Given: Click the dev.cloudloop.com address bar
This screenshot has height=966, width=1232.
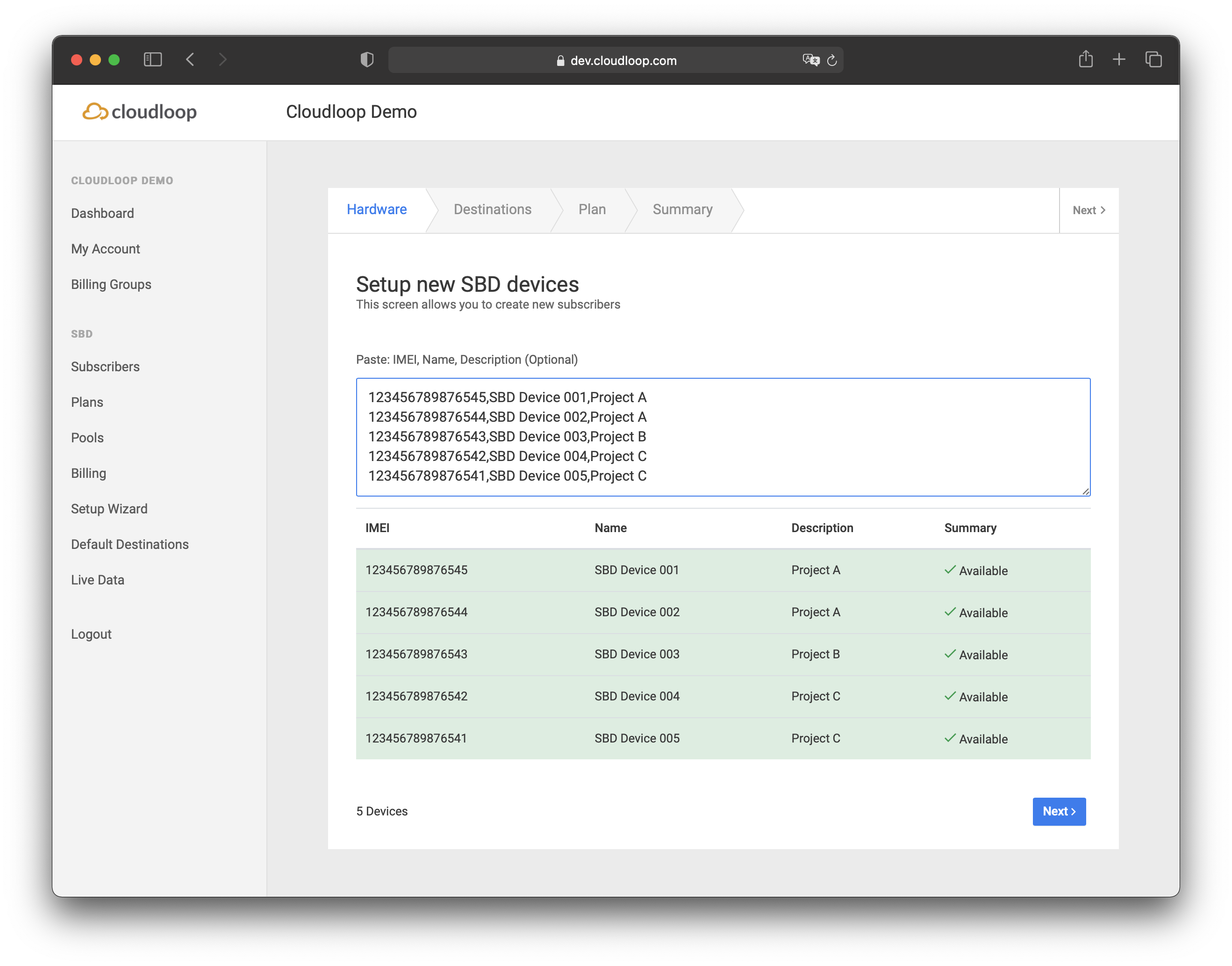Looking at the screenshot, I should tap(622, 60).
